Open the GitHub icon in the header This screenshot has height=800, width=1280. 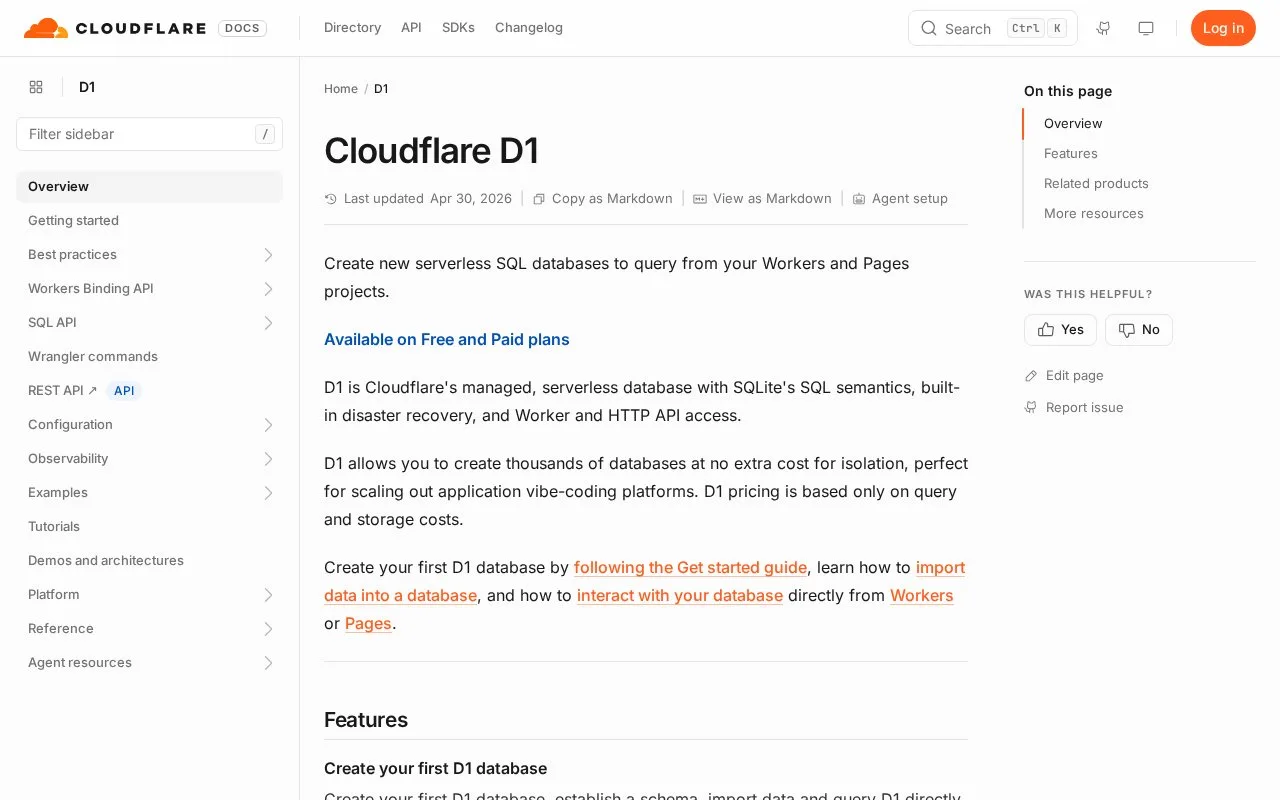click(x=1104, y=28)
